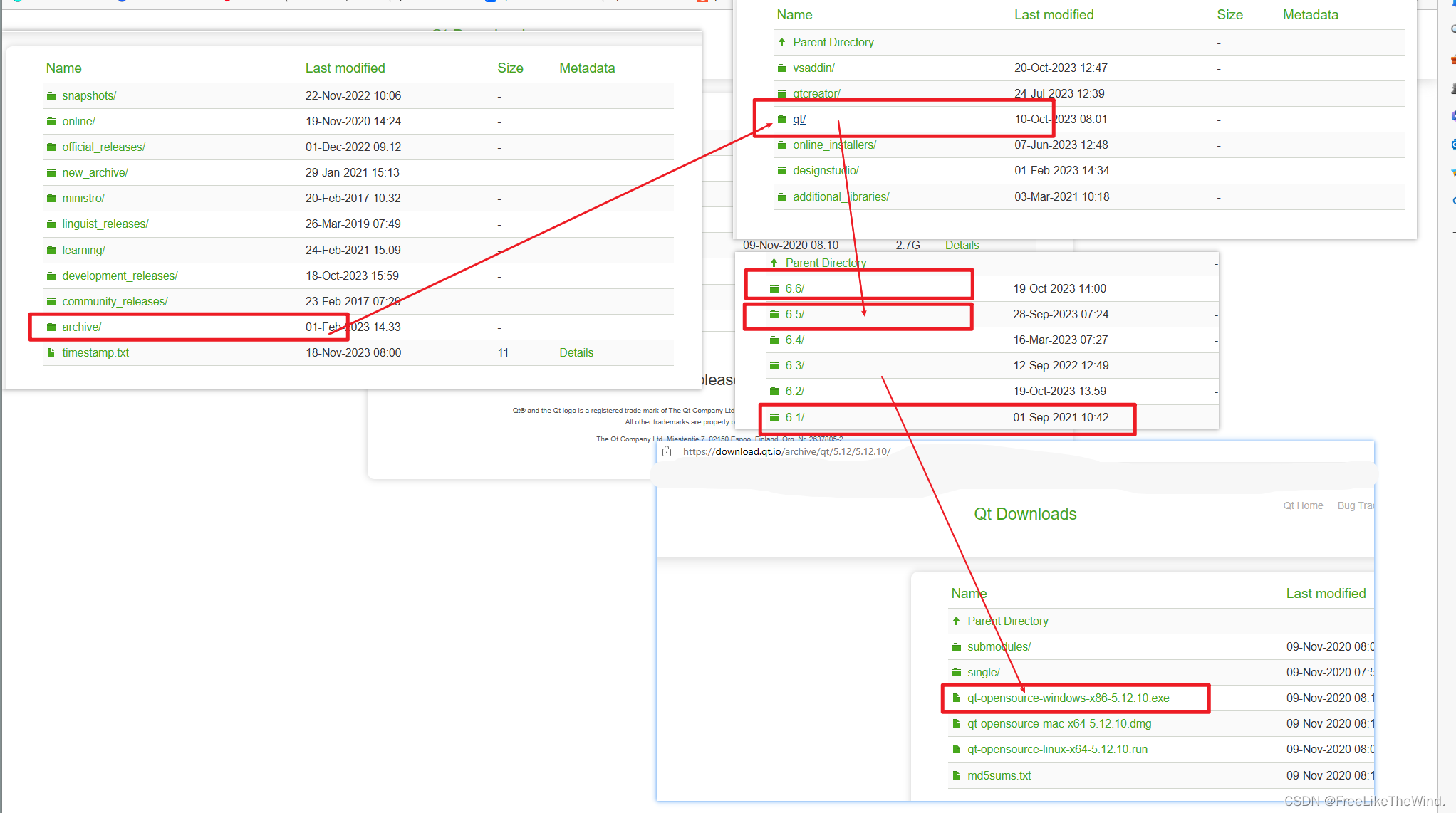Sort by Last modified column in left listing
The image size is (1456, 813).
click(x=345, y=68)
